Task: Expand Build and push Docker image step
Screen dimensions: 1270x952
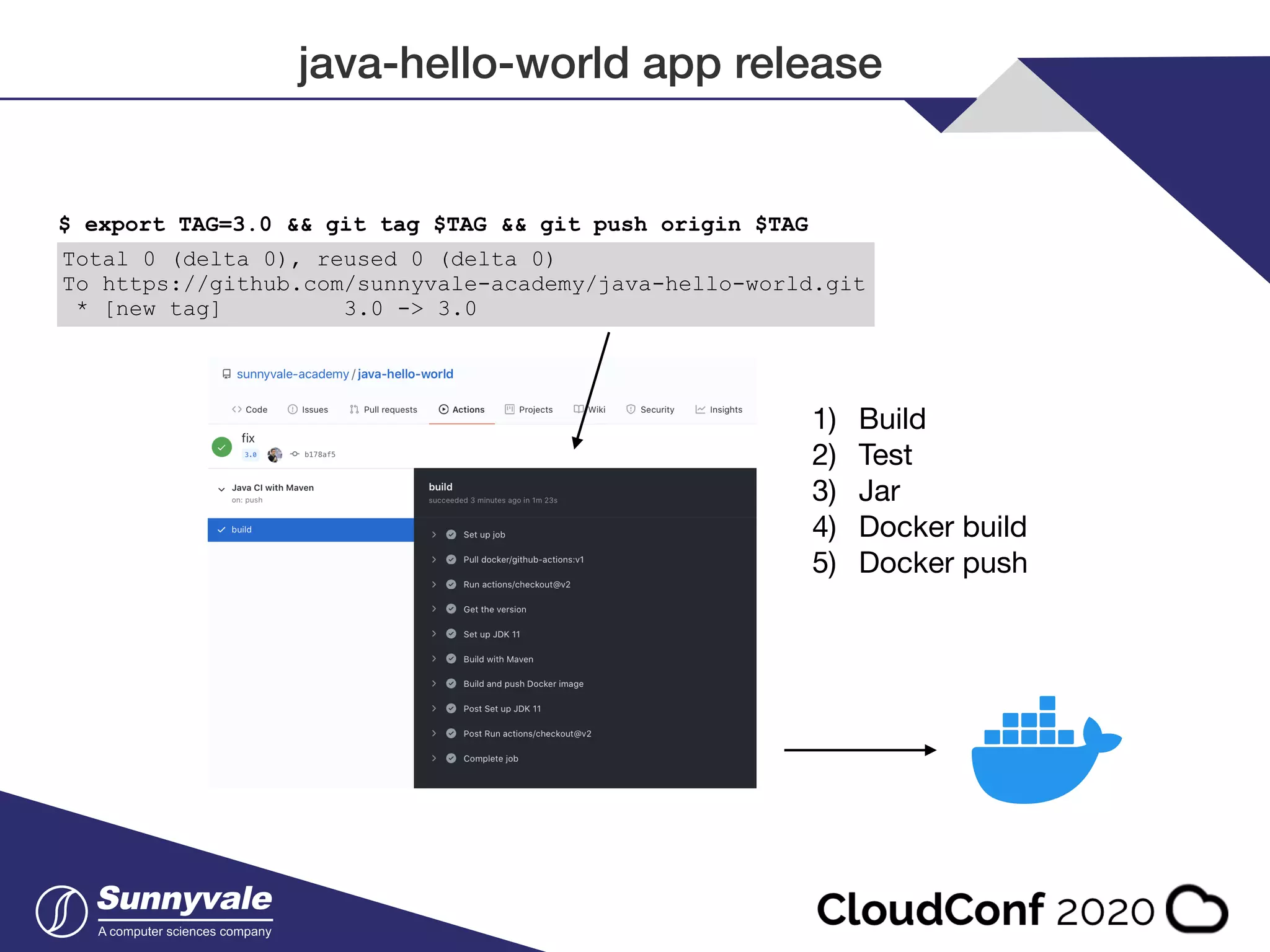Action: click(434, 684)
